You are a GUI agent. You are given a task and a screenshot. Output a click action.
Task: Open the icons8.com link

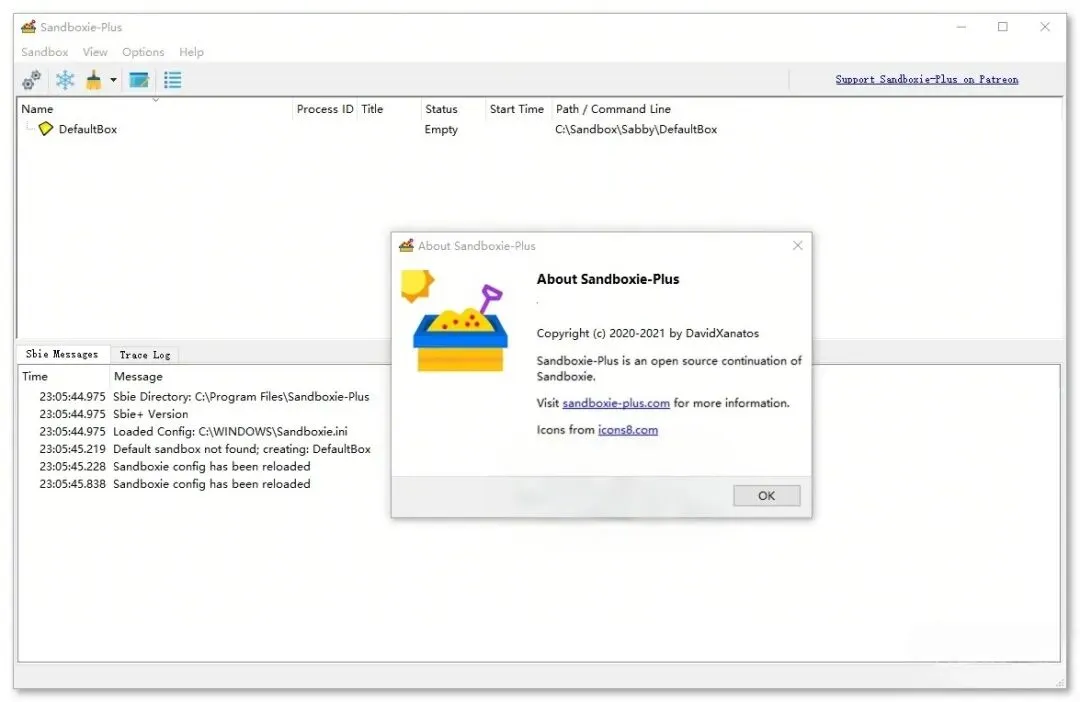coord(627,430)
